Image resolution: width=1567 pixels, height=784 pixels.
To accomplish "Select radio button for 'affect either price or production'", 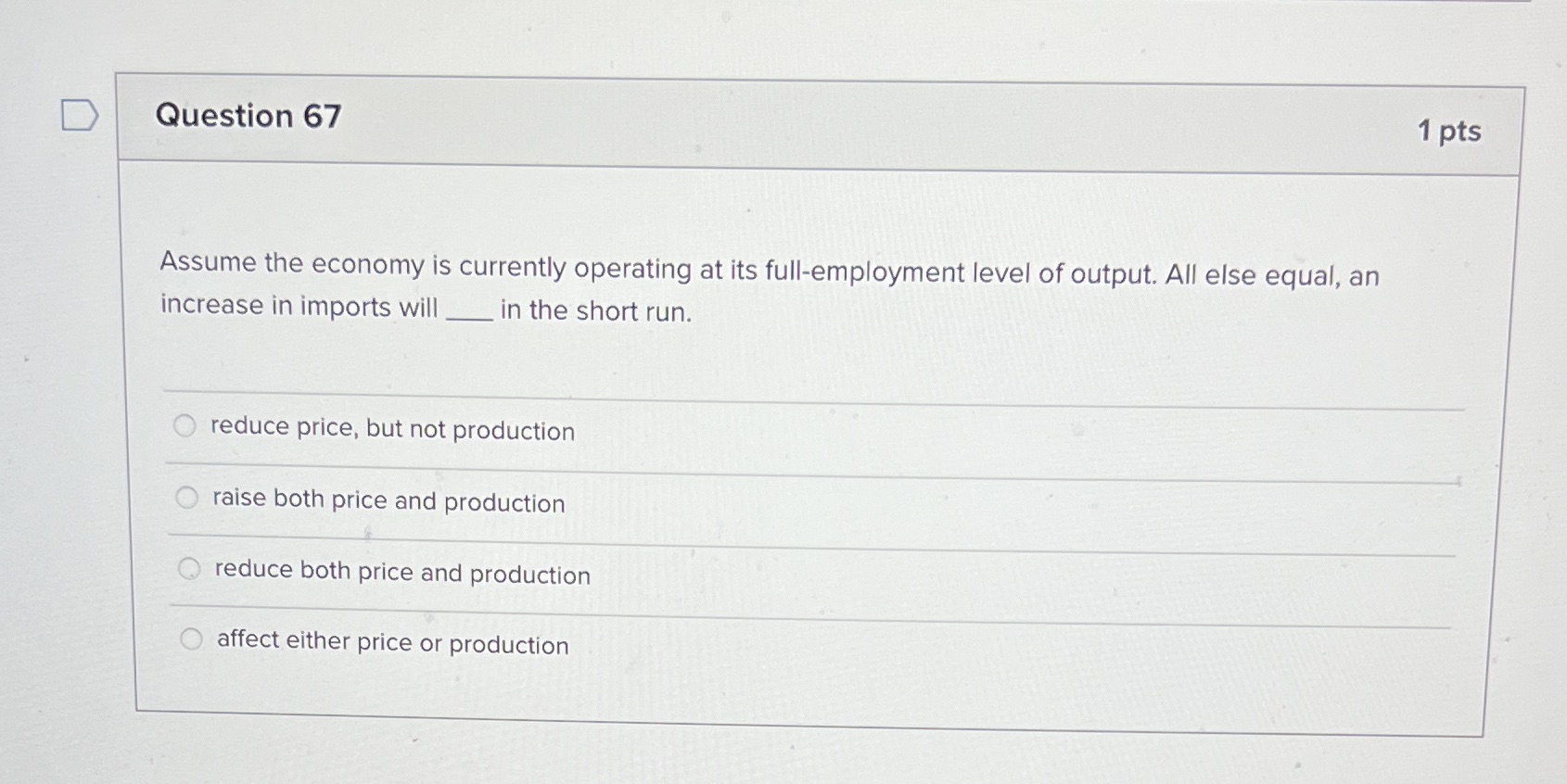I will click(191, 639).
